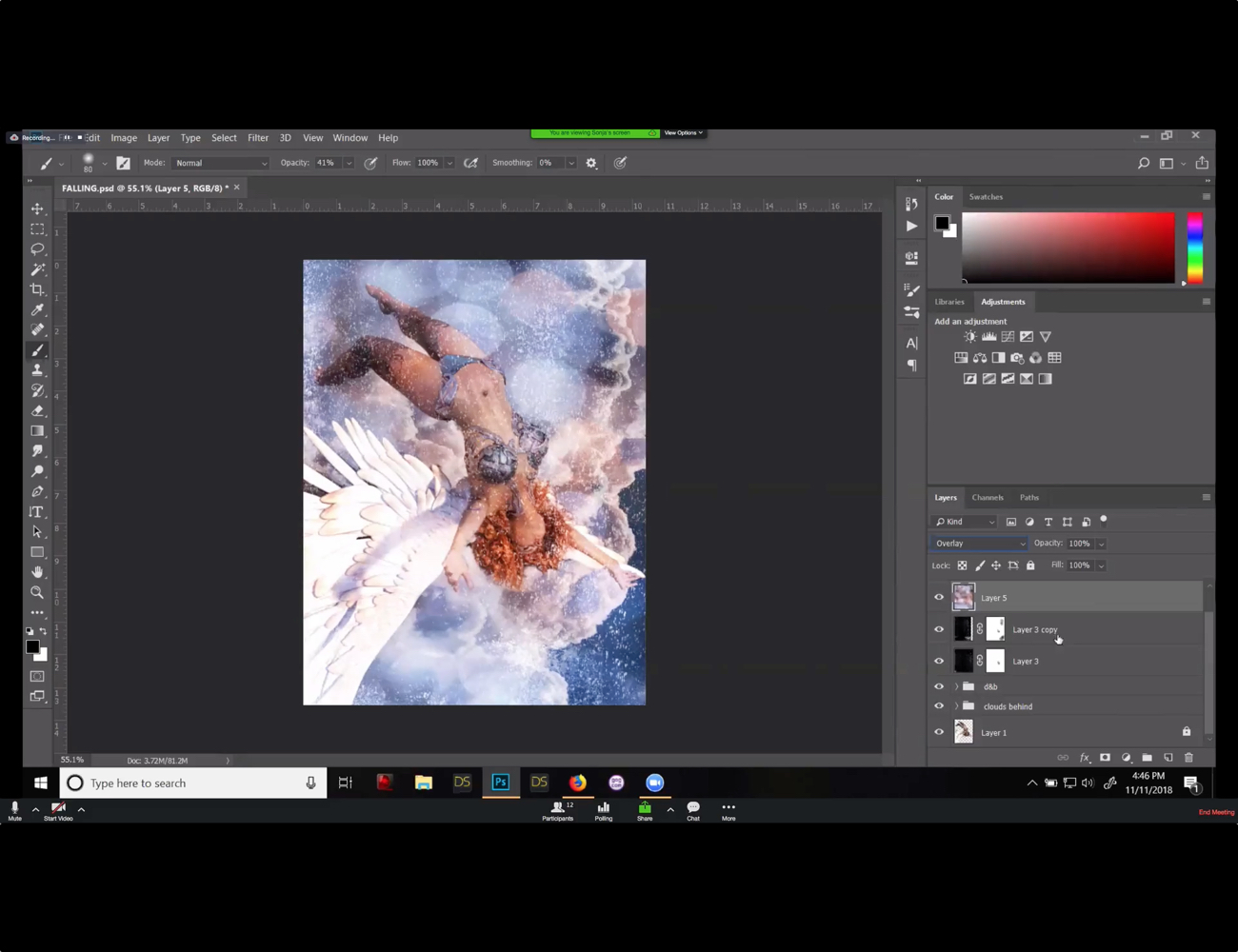Activate the Crop tool
1238x952 pixels.
click(x=38, y=289)
